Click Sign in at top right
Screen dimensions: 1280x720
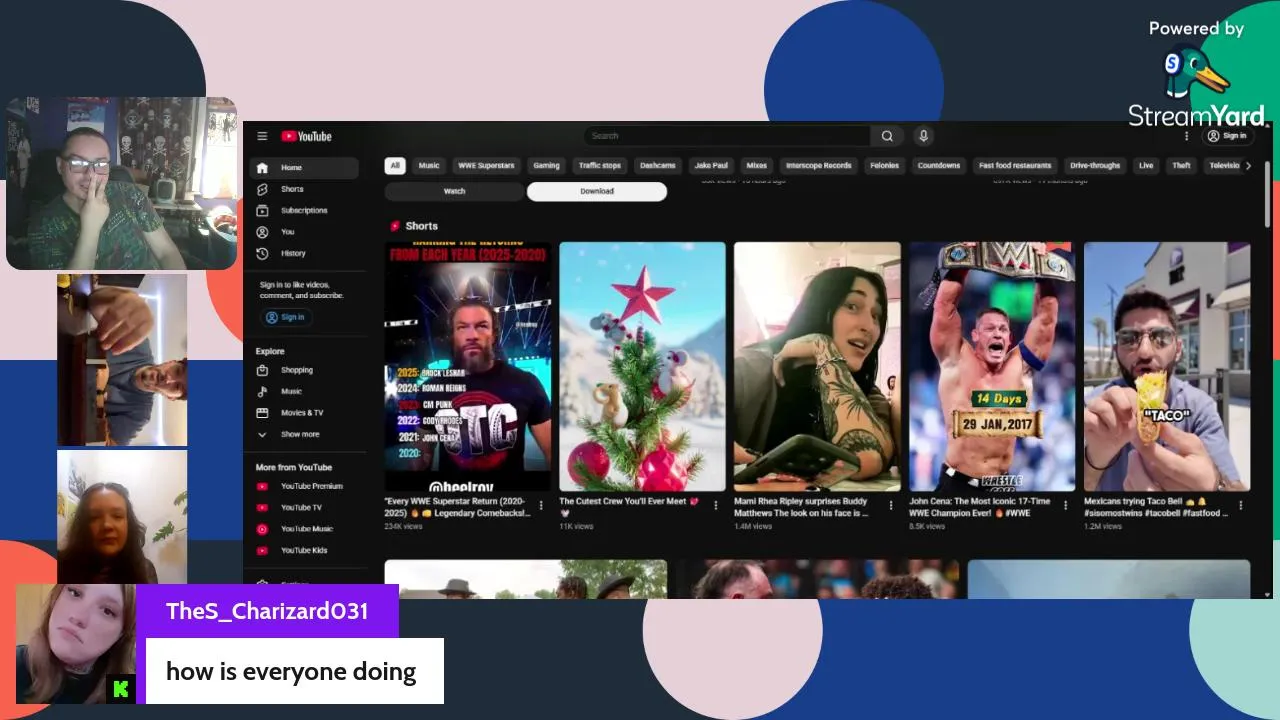tap(1227, 136)
